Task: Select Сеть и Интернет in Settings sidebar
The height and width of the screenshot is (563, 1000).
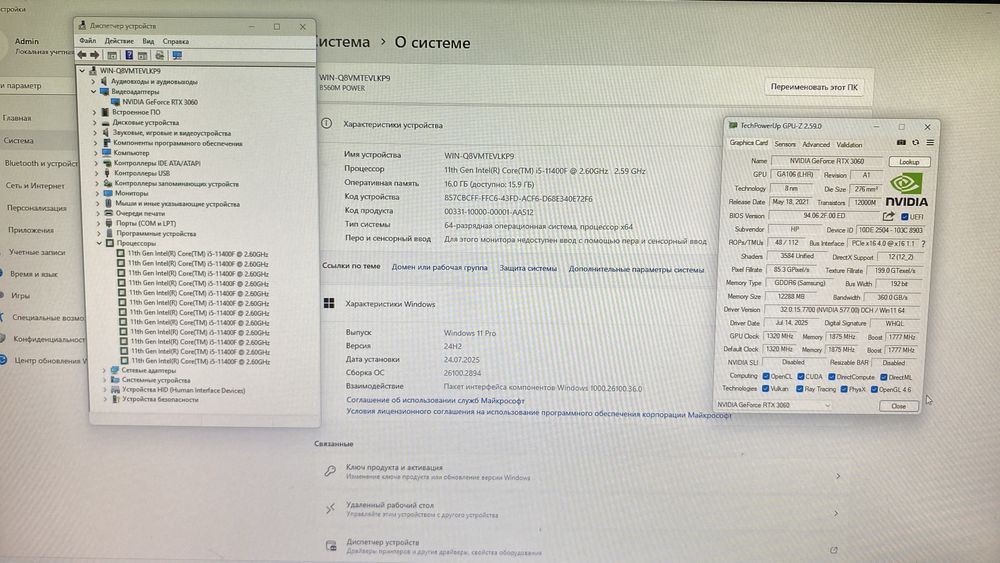Action: [35, 186]
